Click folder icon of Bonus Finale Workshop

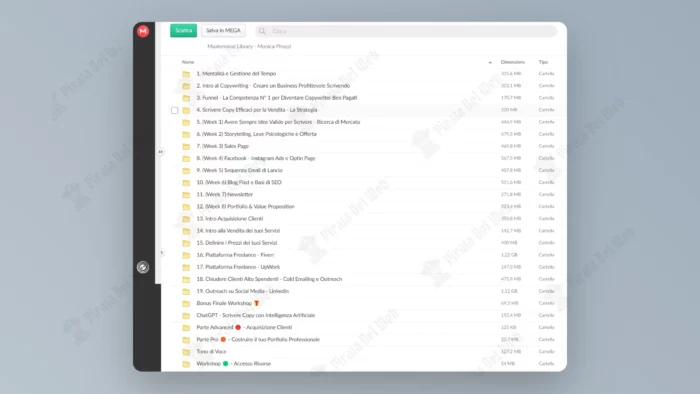coord(186,303)
